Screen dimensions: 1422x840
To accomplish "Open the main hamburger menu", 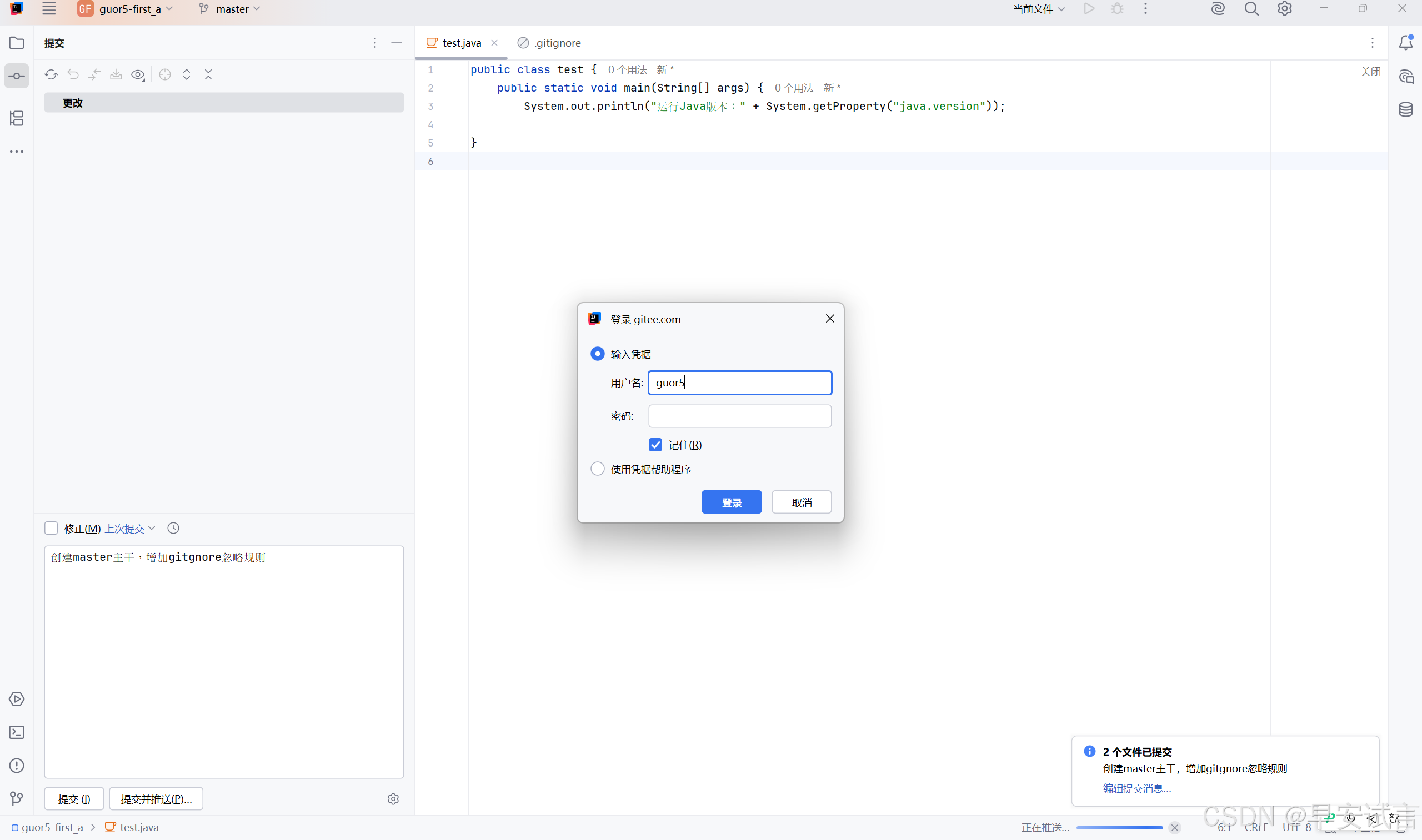I will click(x=49, y=8).
